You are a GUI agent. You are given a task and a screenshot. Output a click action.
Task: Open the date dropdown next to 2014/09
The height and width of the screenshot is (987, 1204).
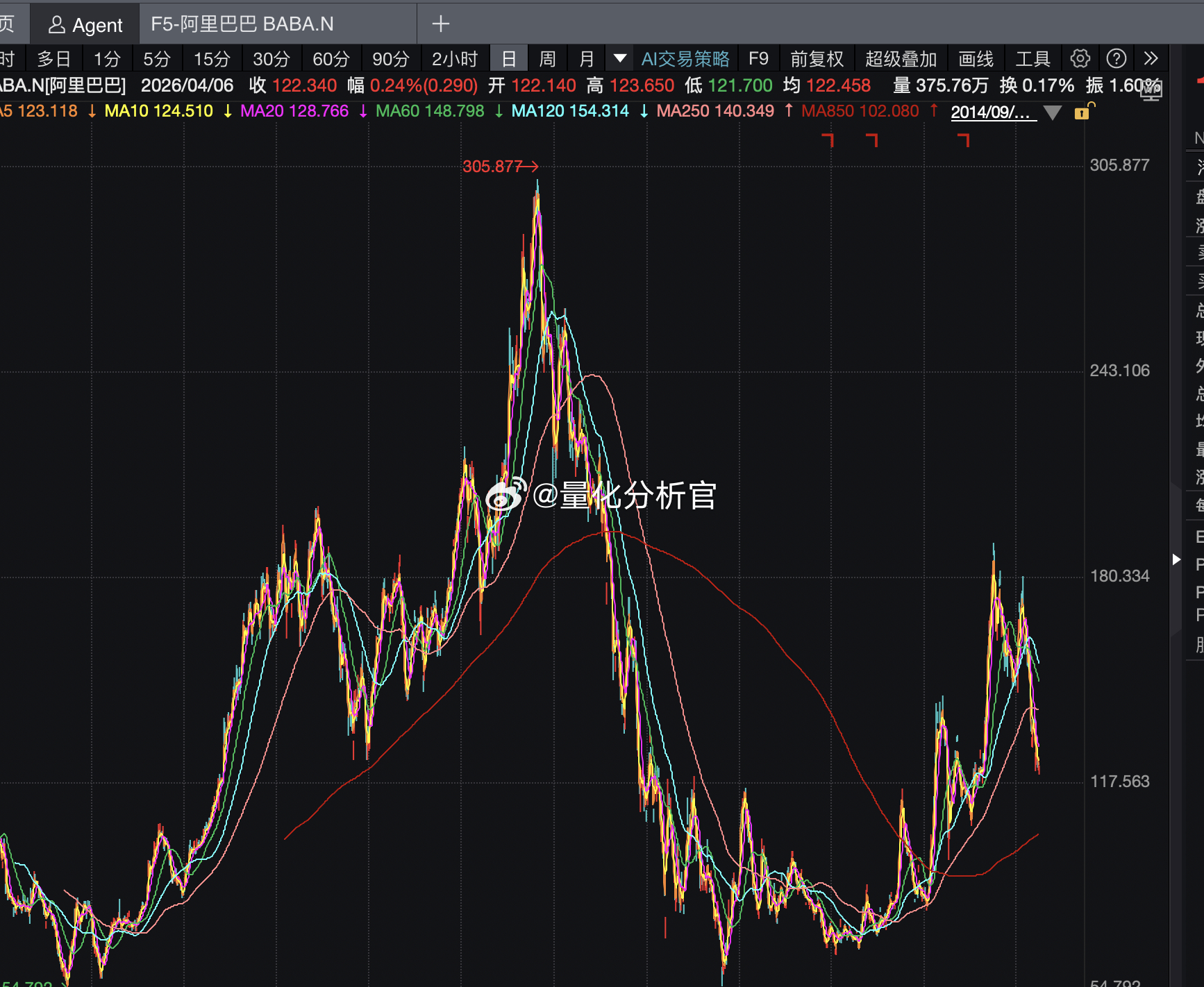(x=1053, y=112)
